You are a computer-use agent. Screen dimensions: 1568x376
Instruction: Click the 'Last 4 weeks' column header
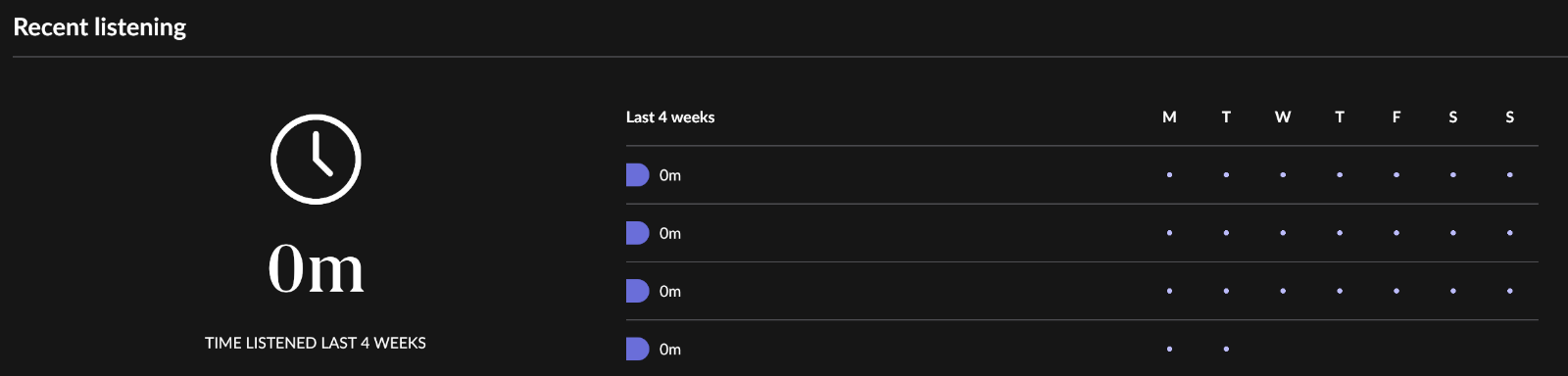pos(670,117)
